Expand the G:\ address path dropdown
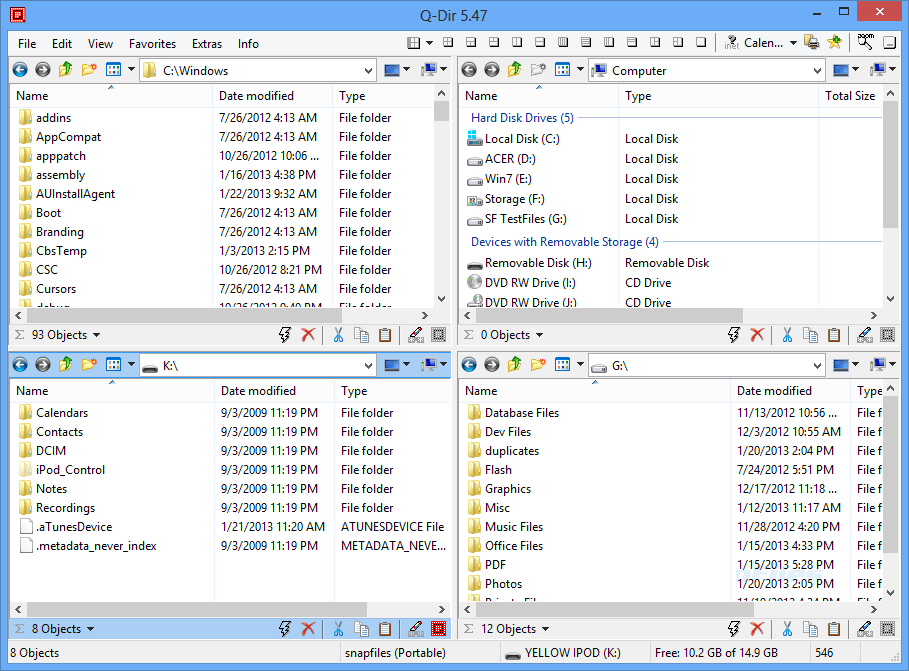This screenshot has height=671, width=909. pyautogui.click(x=816, y=366)
